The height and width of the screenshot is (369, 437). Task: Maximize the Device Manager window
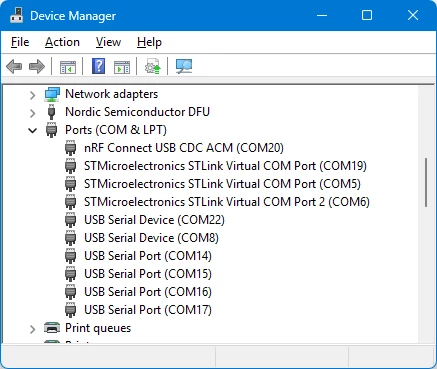coord(367,15)
